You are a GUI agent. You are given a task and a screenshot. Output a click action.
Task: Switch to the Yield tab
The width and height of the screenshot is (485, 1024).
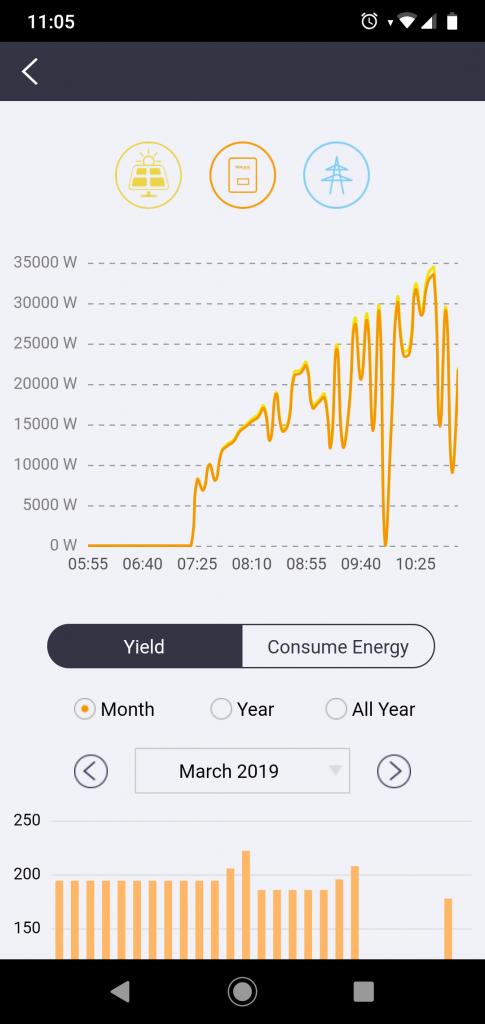[x=145, y=647]
